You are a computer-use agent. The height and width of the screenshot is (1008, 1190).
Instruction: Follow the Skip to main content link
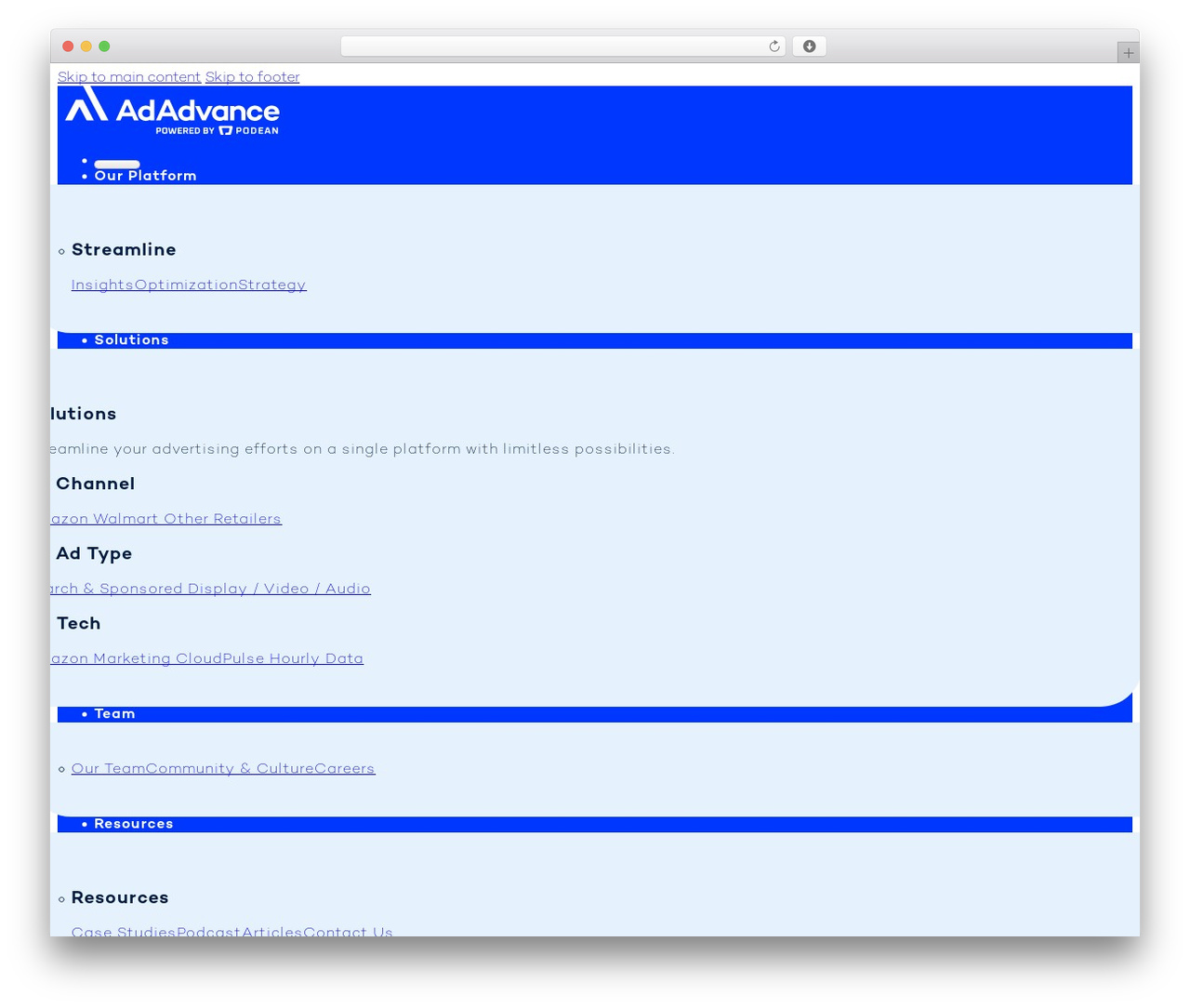click(x=129, y=77)
